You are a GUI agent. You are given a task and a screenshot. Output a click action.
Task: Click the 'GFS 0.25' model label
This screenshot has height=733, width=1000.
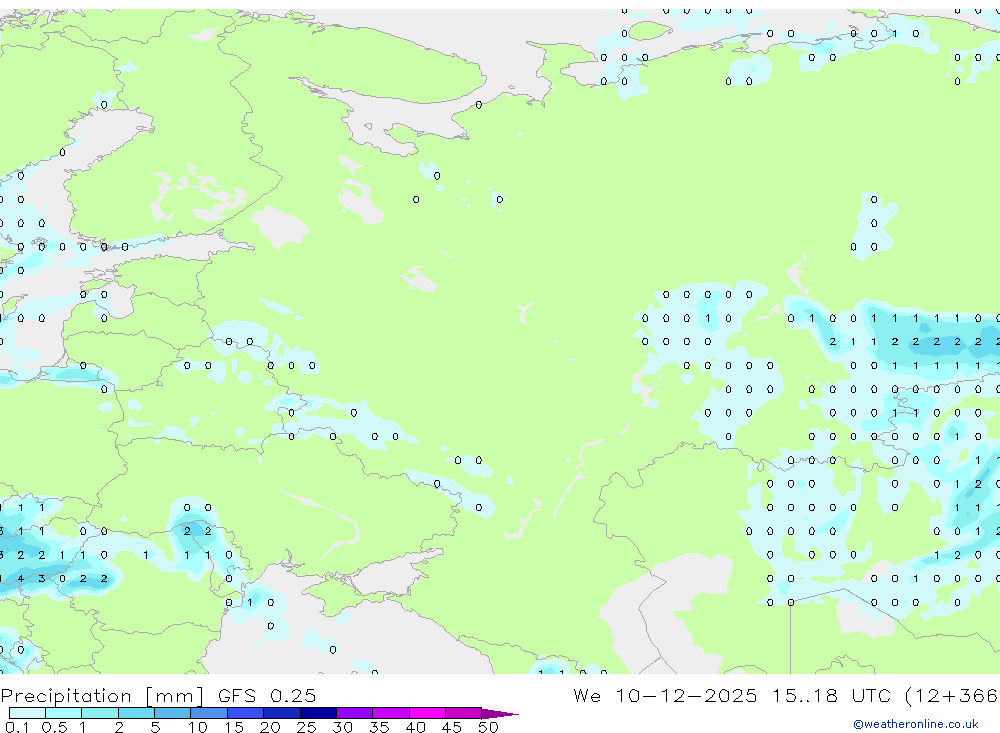tap(267, 696)
